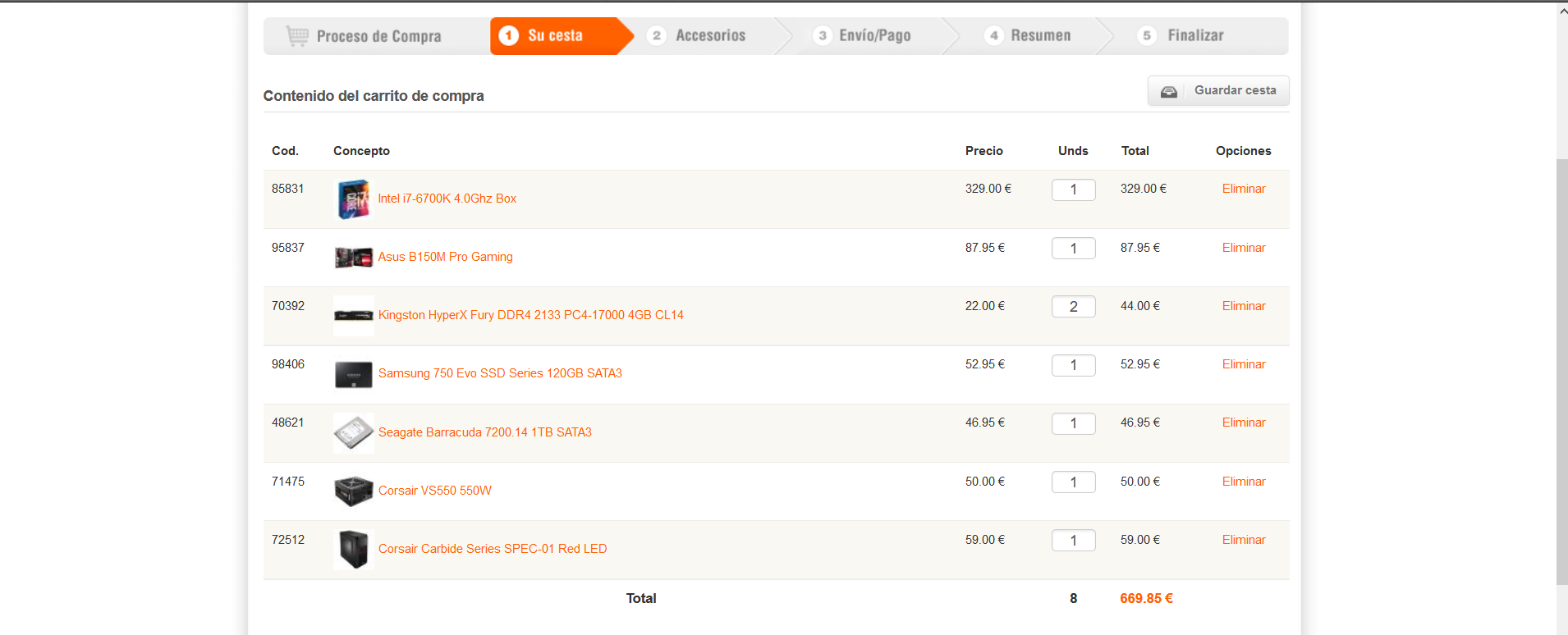Remove the Seagate Barracuda with Eliminar
This screenshot has width=1568, height=635.
pyautogui.click(x=1244, y=423)
